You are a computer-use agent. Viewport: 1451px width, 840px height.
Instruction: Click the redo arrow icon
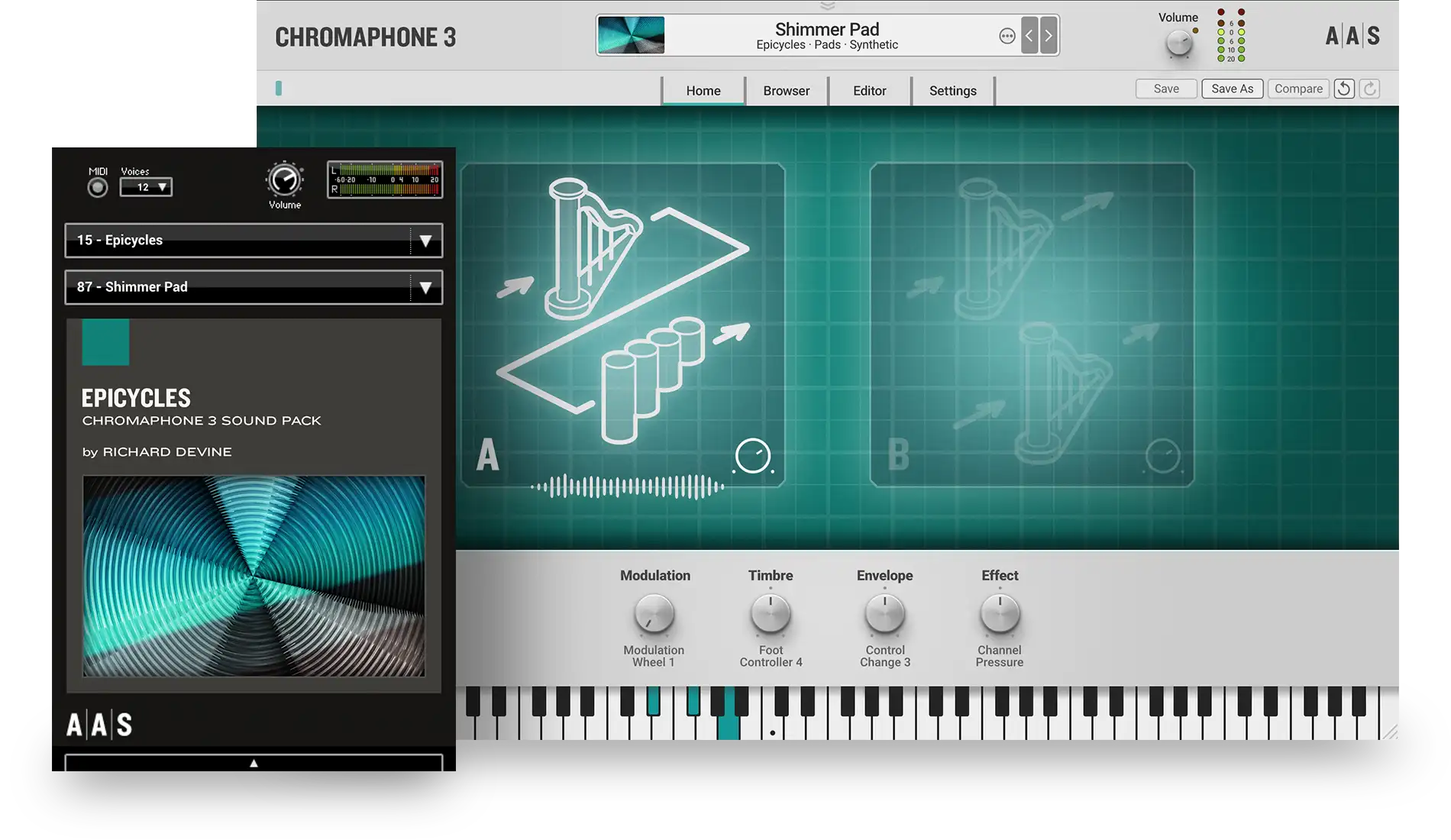(x=1370, y=89)
